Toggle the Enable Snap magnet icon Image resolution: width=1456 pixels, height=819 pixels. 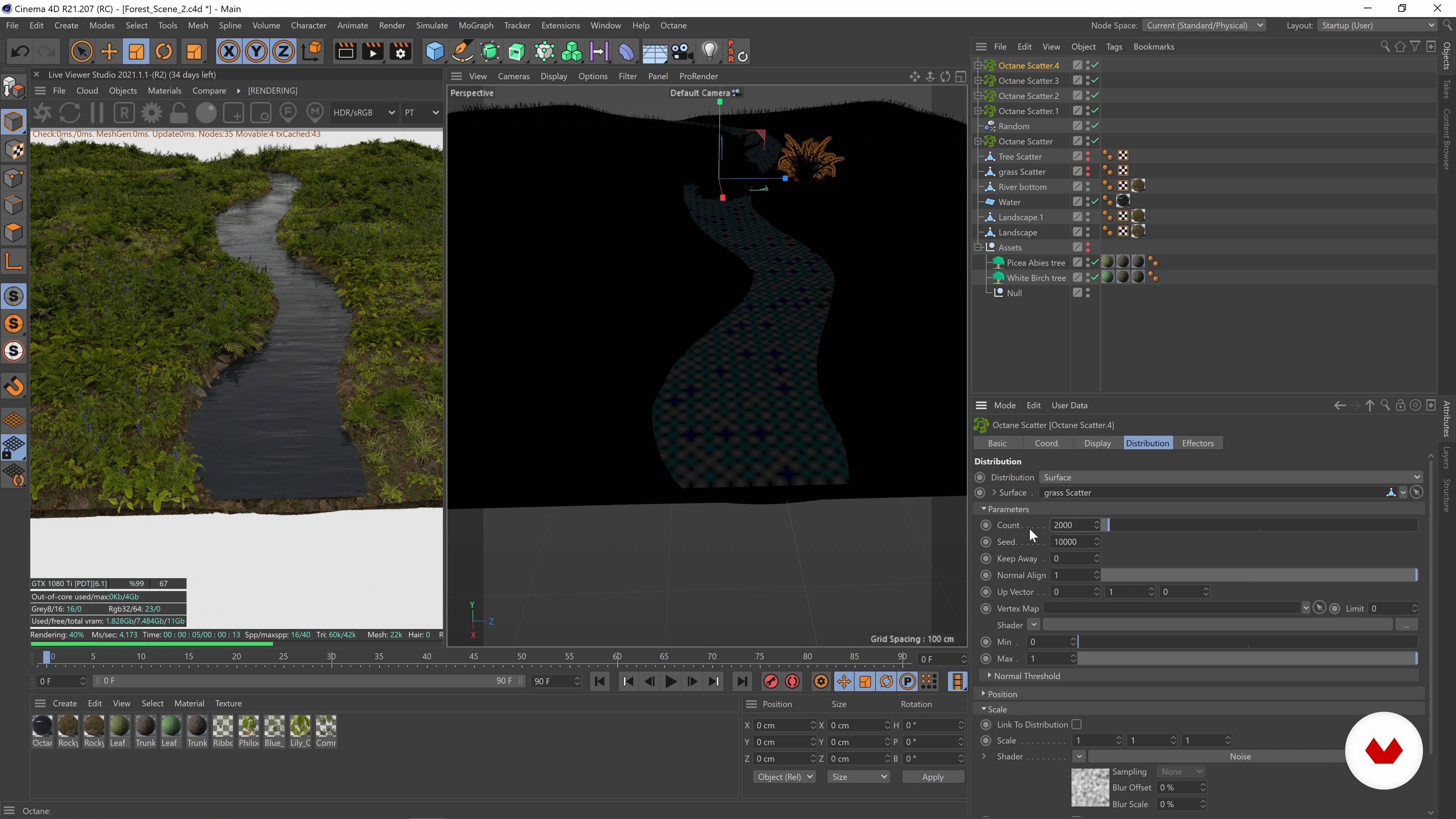pos(14,387)
